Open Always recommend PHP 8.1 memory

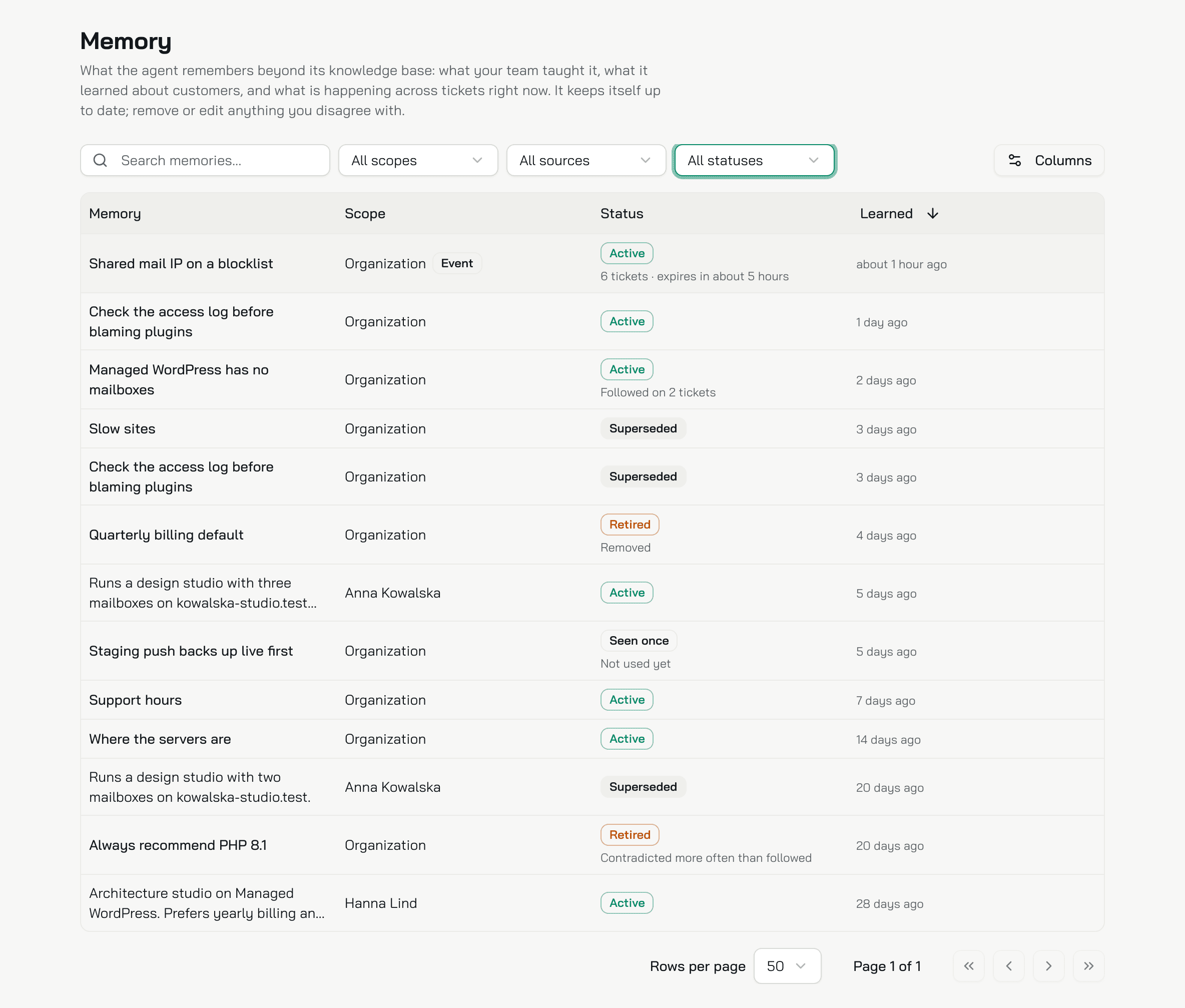click(x=178, y=845)
